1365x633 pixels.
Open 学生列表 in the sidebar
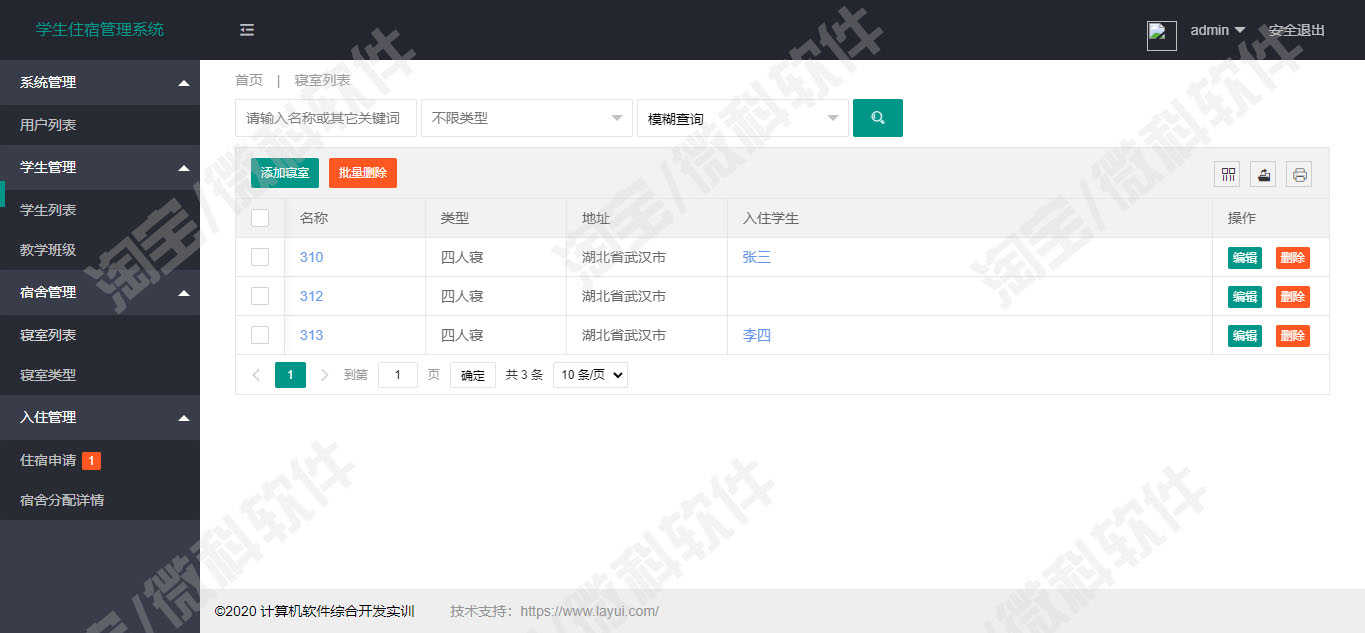[100, 210]
